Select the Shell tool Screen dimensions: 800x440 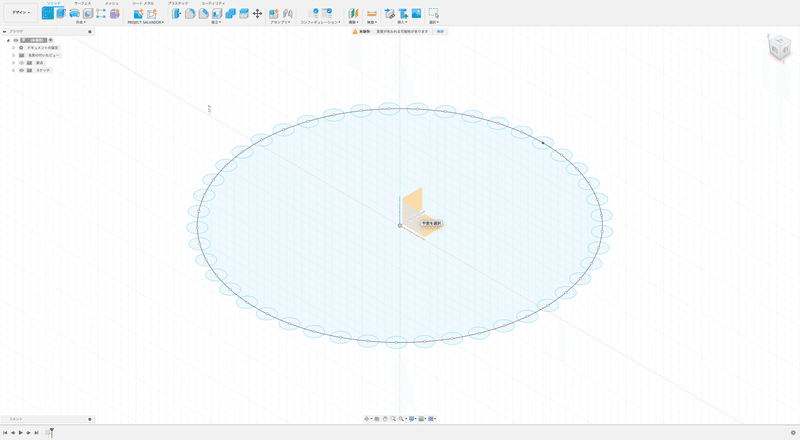217,14
